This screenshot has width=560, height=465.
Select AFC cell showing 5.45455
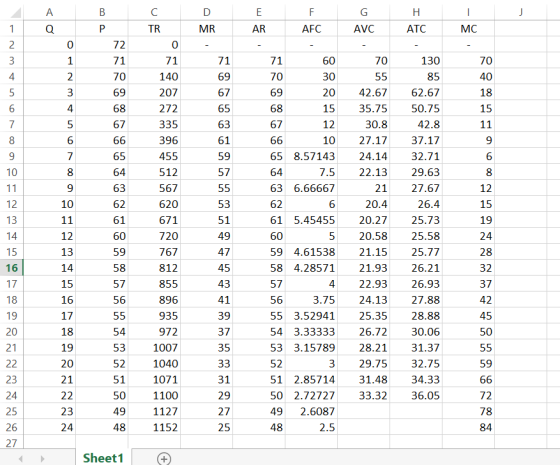(x=311, y=220)
